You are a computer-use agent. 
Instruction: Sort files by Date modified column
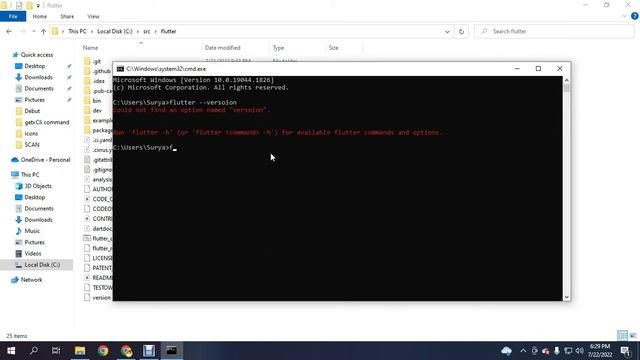pyautogui.click(x=222, y=48)
